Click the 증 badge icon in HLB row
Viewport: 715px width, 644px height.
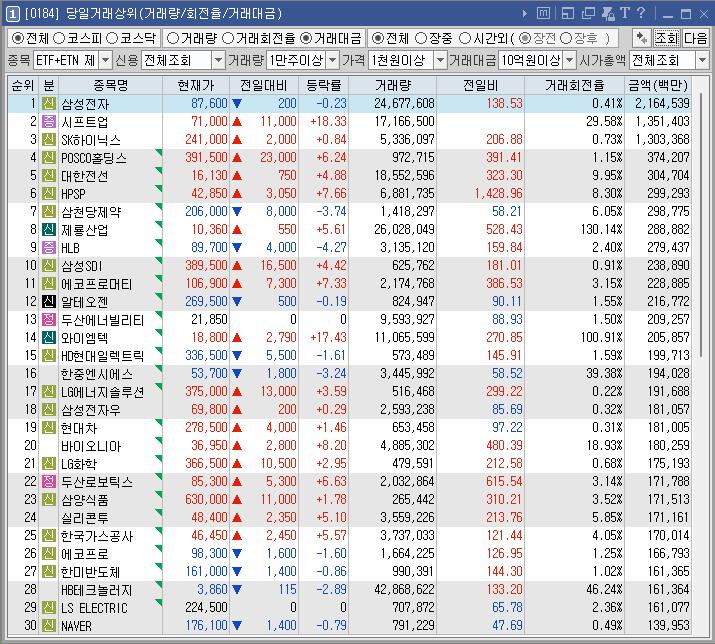point(49,247)
